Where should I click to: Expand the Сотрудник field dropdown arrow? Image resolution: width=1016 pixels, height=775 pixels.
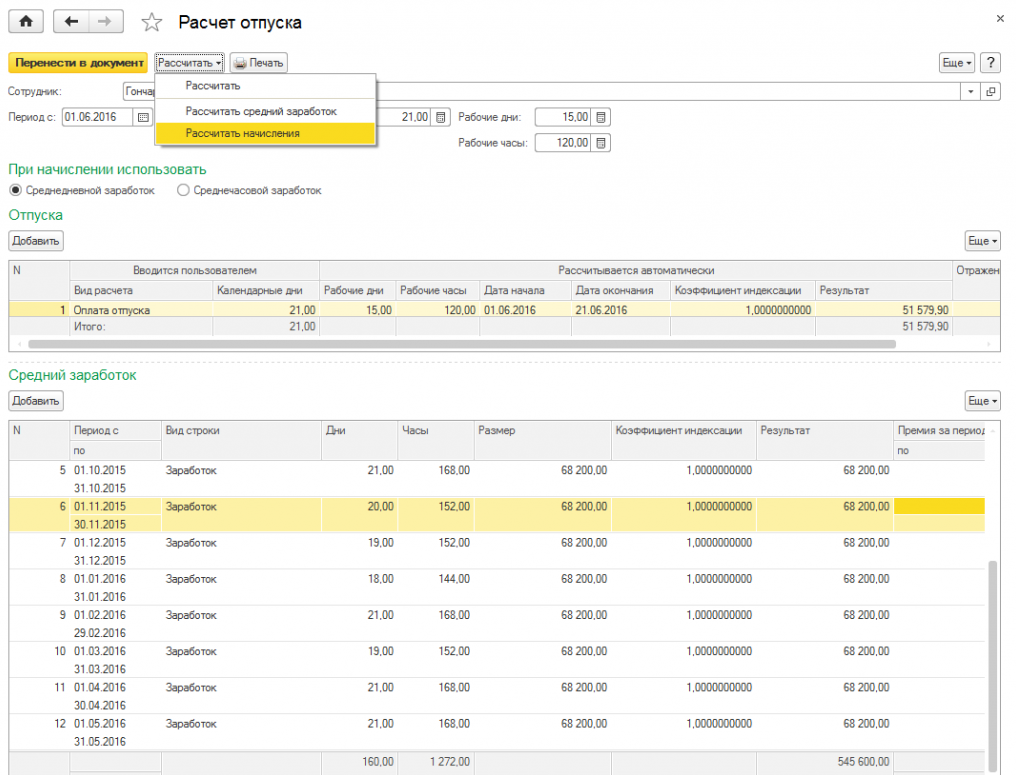972,91
